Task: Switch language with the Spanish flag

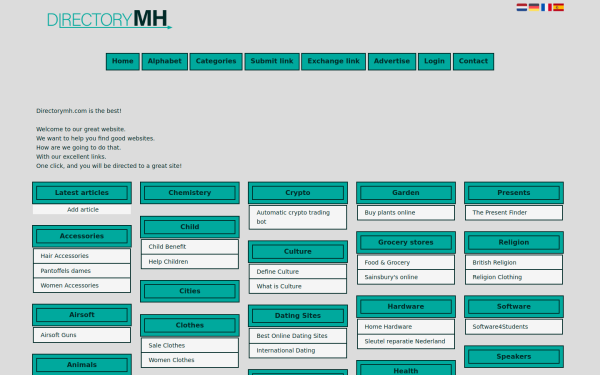Action: click(x=558, y=7)
